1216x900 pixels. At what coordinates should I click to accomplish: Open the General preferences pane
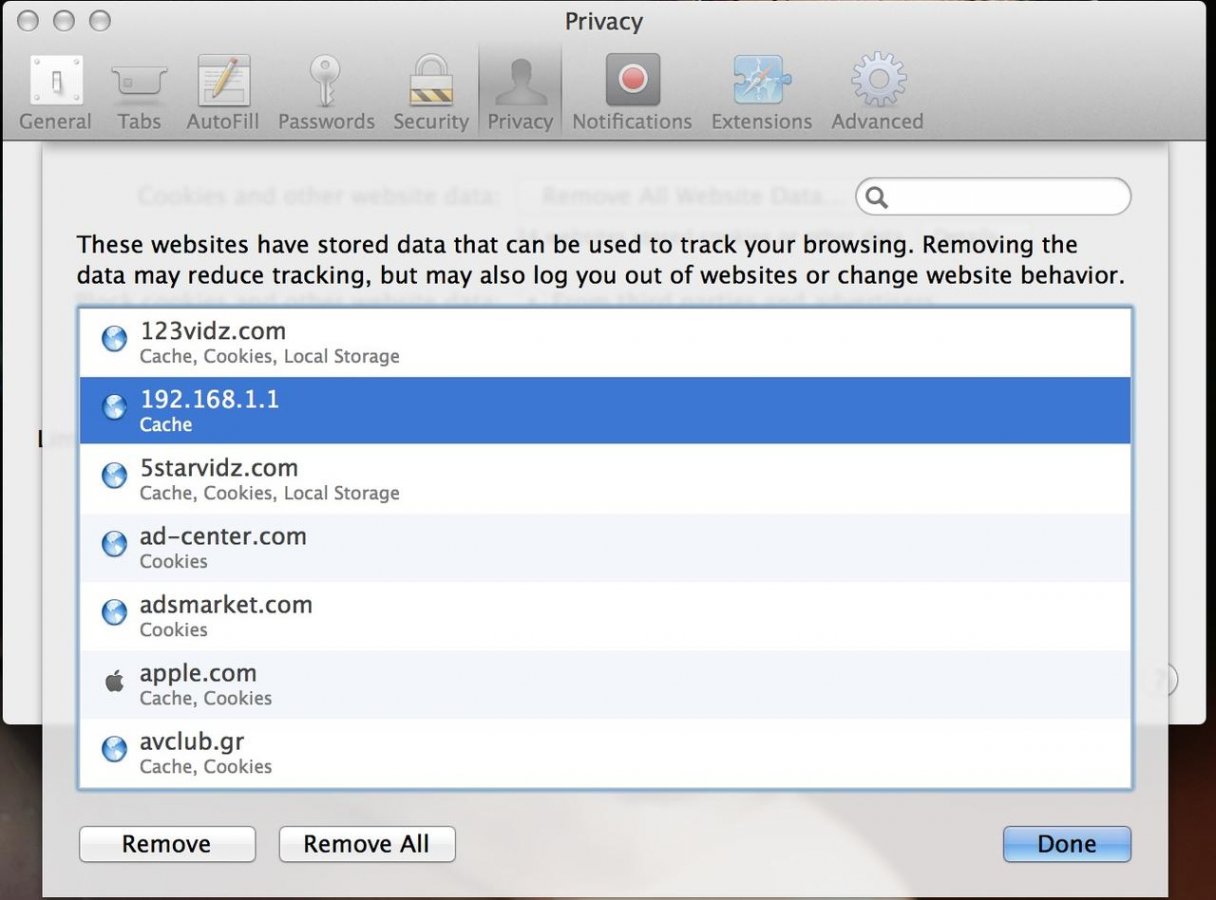(x=55, y=94)
